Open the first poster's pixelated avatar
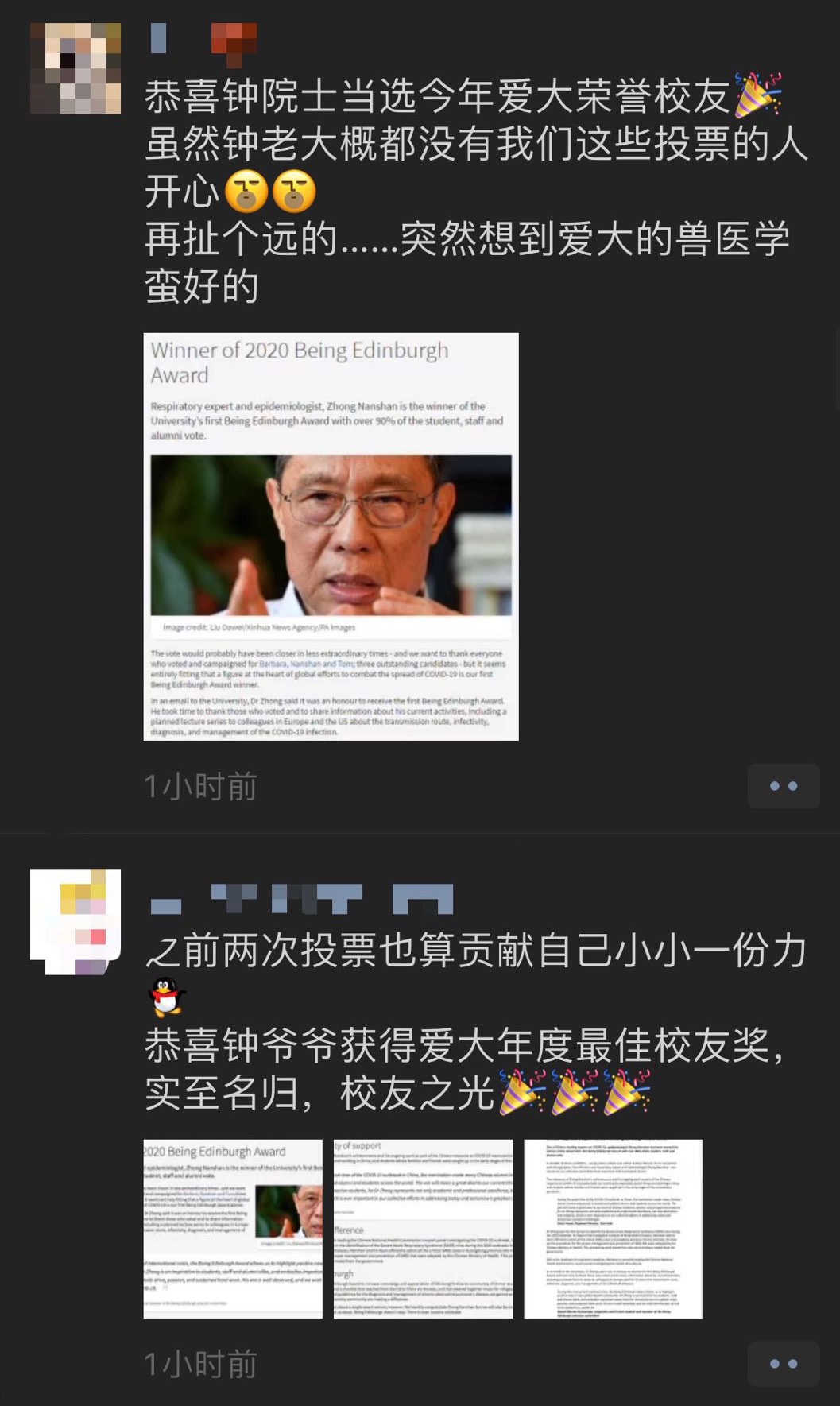This screenshot has height=1406, width=840. [x=75, y=68]
